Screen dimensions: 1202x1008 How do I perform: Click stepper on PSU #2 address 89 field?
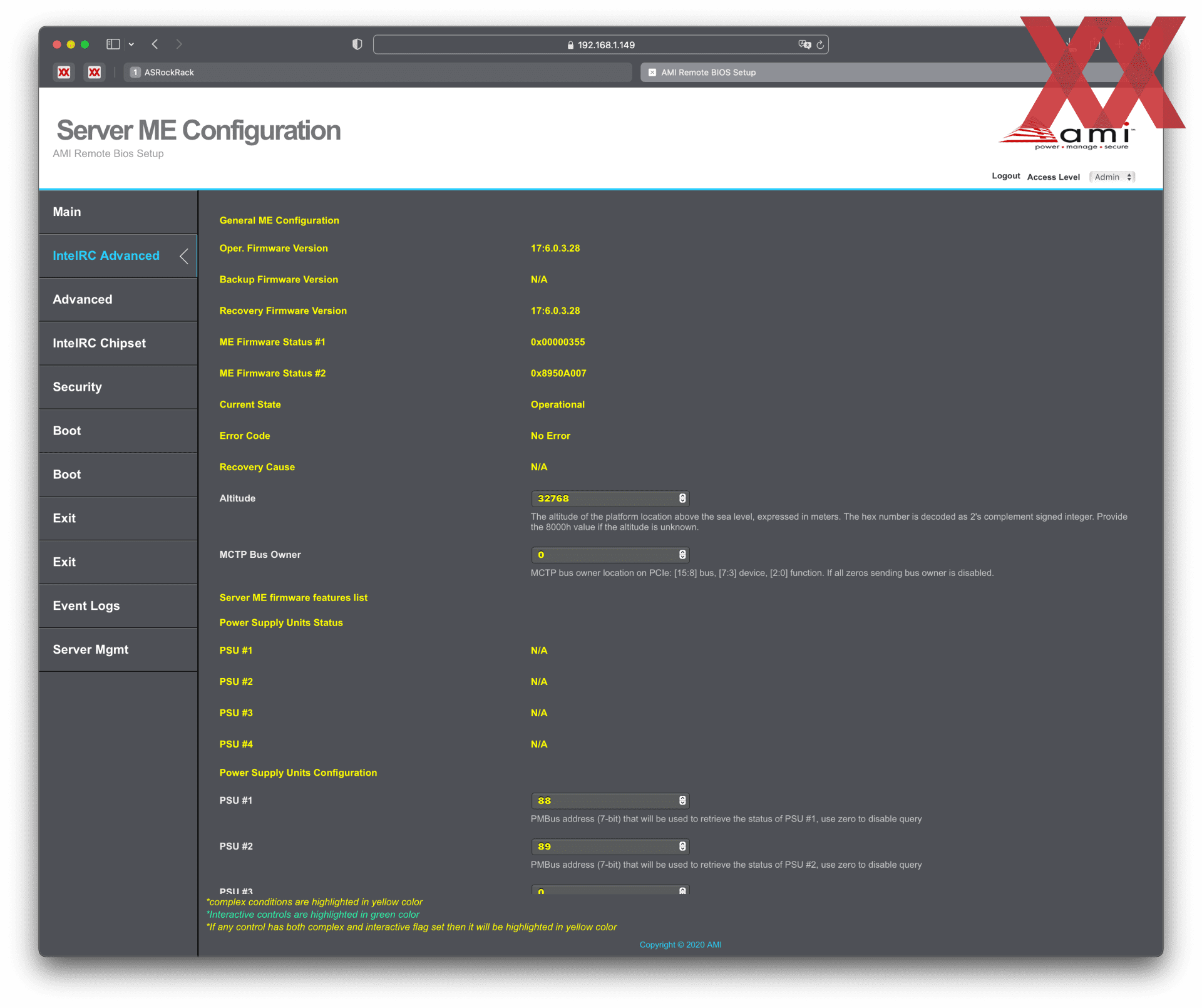point(682,846)
